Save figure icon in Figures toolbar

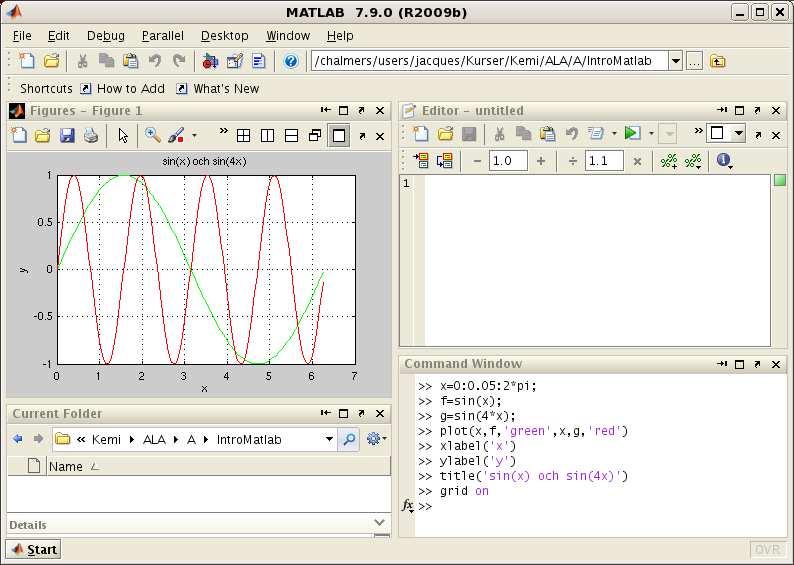pos(67,135)
